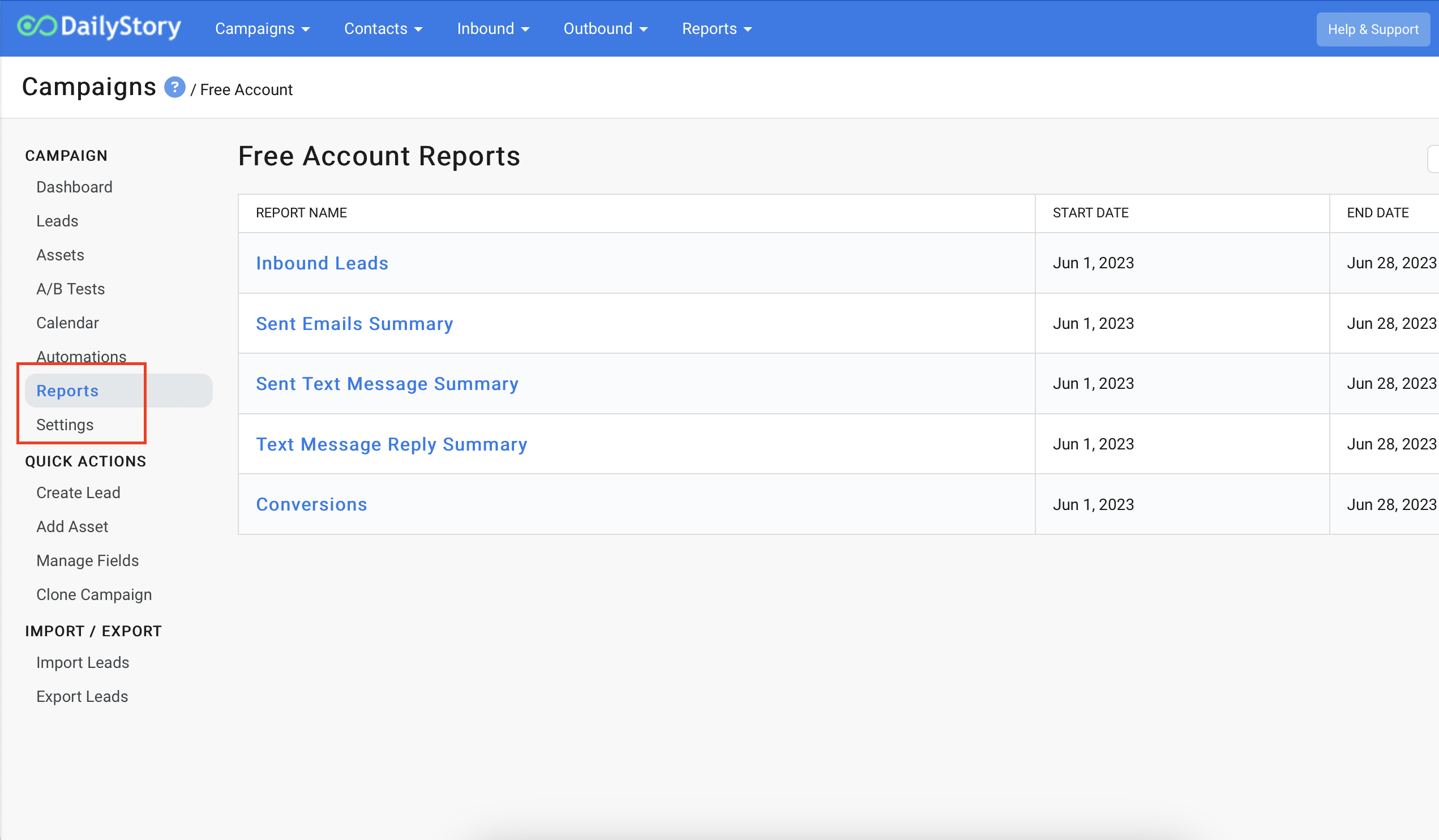Open Manage Fields quick action
The width and height of the screenshot is (1439, 840).
click(x=87, y=561)
